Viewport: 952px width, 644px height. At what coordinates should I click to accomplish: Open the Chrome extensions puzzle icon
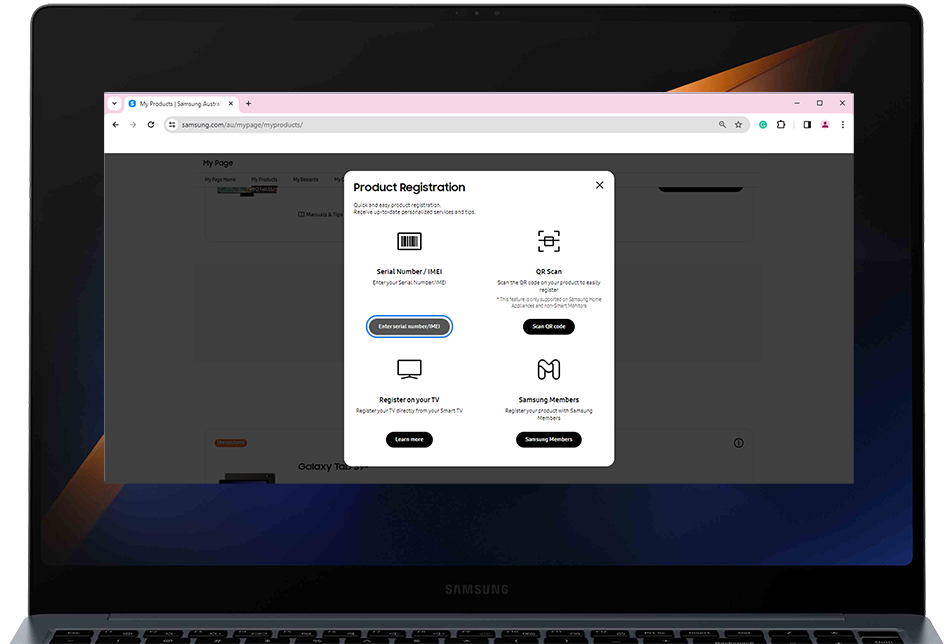pos(781,124)
